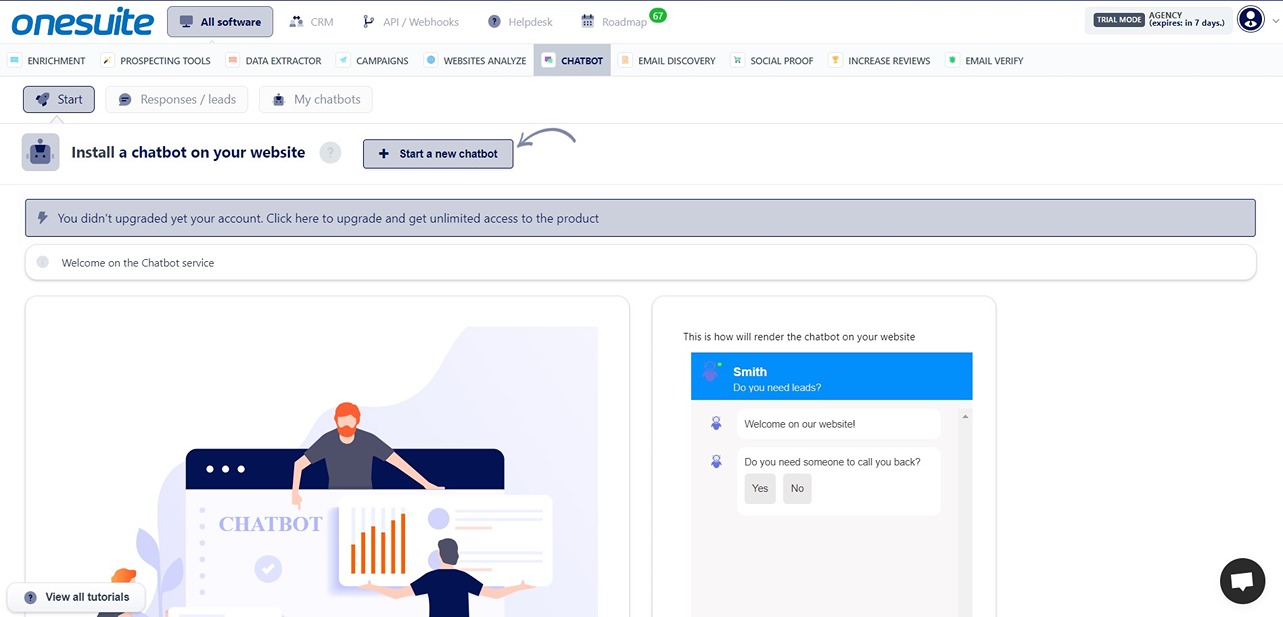The image size is (1283, 617).
Task: Switch to the My chatbots tab
Action: (x=315, y=99)
